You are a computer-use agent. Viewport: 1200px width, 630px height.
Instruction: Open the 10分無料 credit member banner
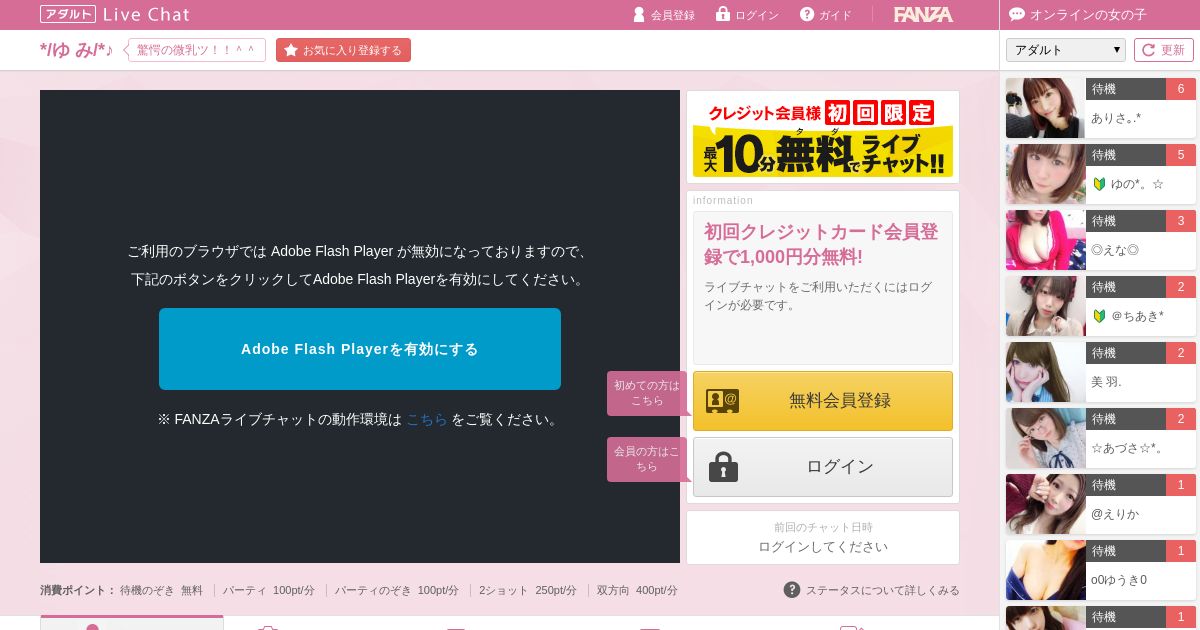[823, 137]
